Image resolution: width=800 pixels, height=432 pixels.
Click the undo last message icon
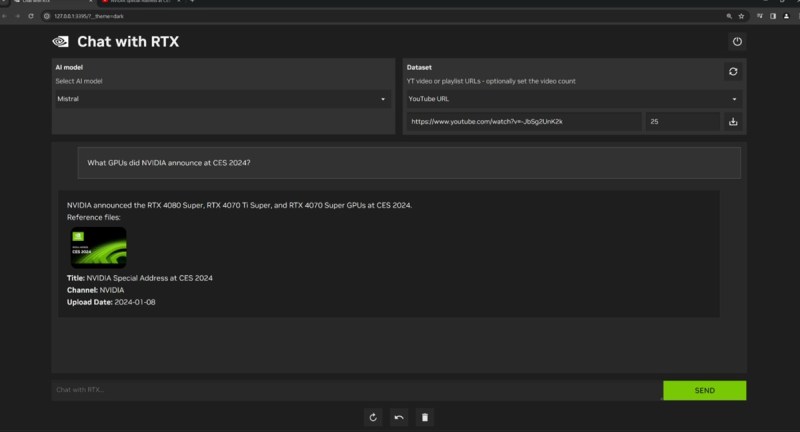[399, 417]
